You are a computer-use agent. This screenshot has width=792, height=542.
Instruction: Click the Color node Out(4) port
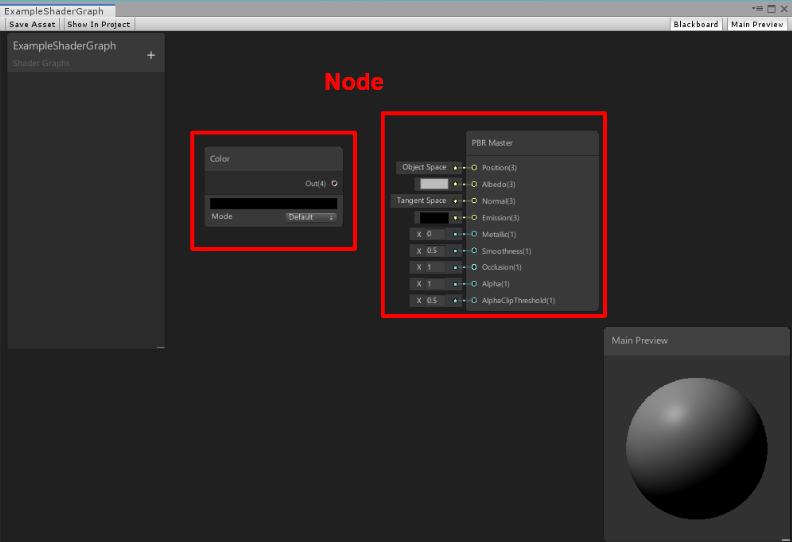pyautogui.click(x=334, y=183)
